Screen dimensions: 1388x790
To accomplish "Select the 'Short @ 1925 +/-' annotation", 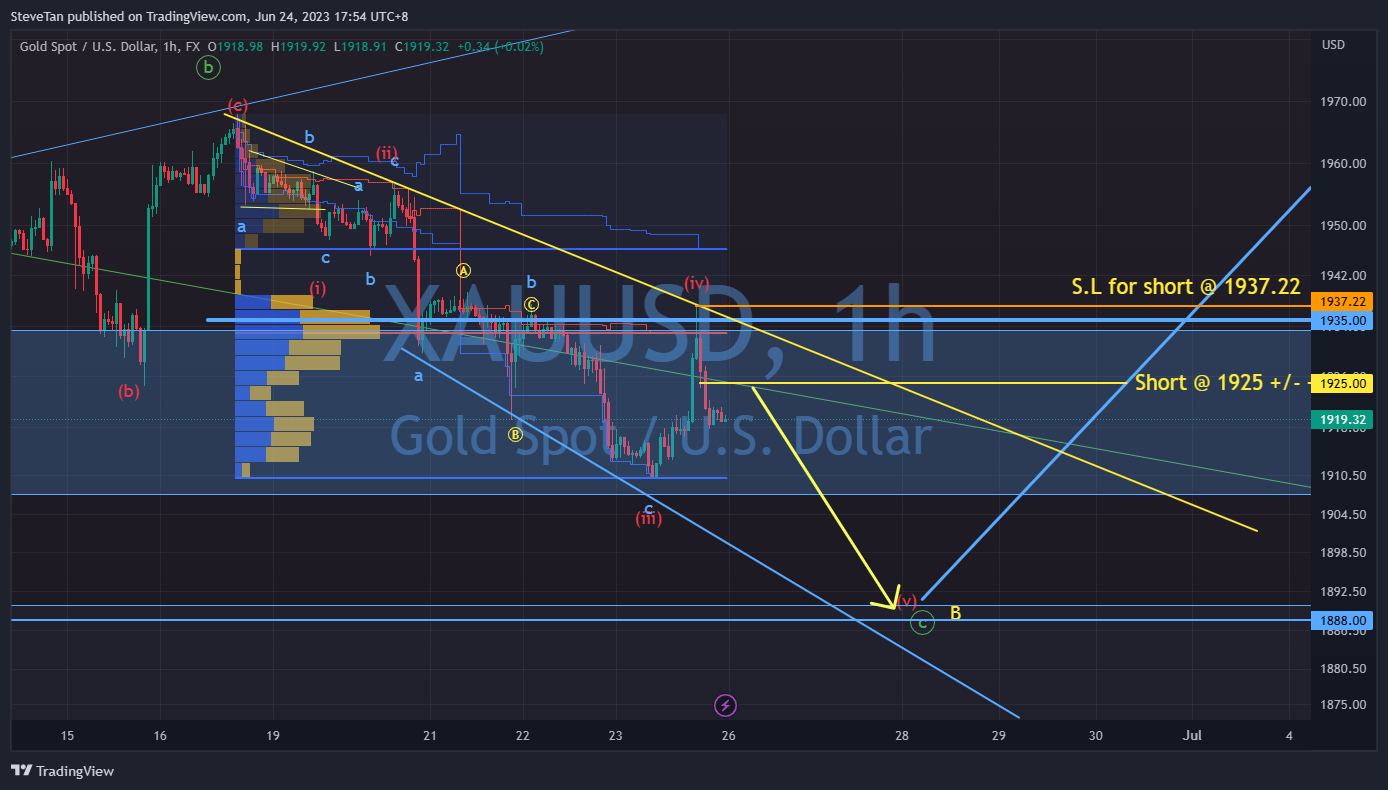I will (x=1219, y=382).
